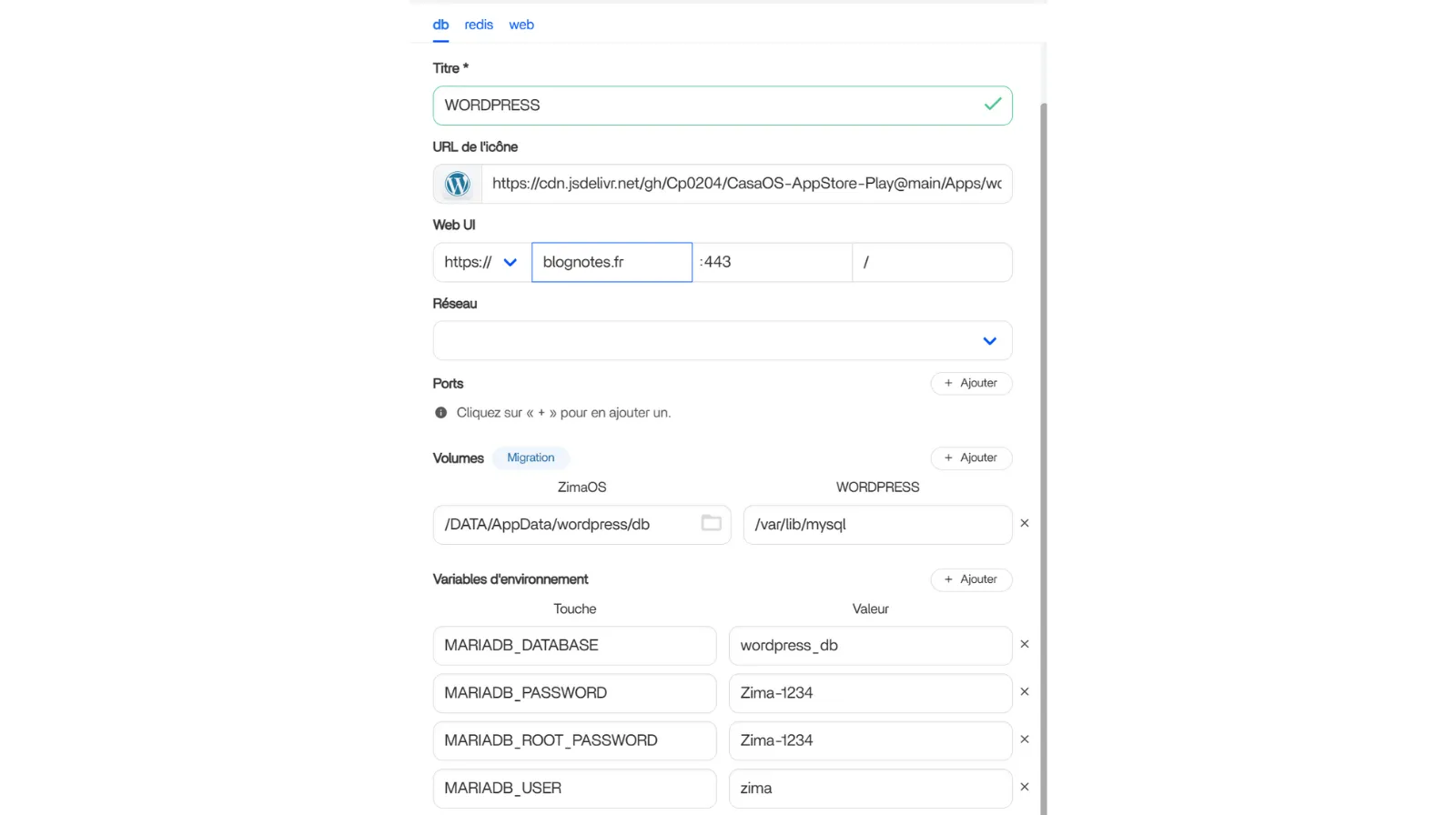Open folder browser for ZimaOS volume path

[x=711, y=523]
